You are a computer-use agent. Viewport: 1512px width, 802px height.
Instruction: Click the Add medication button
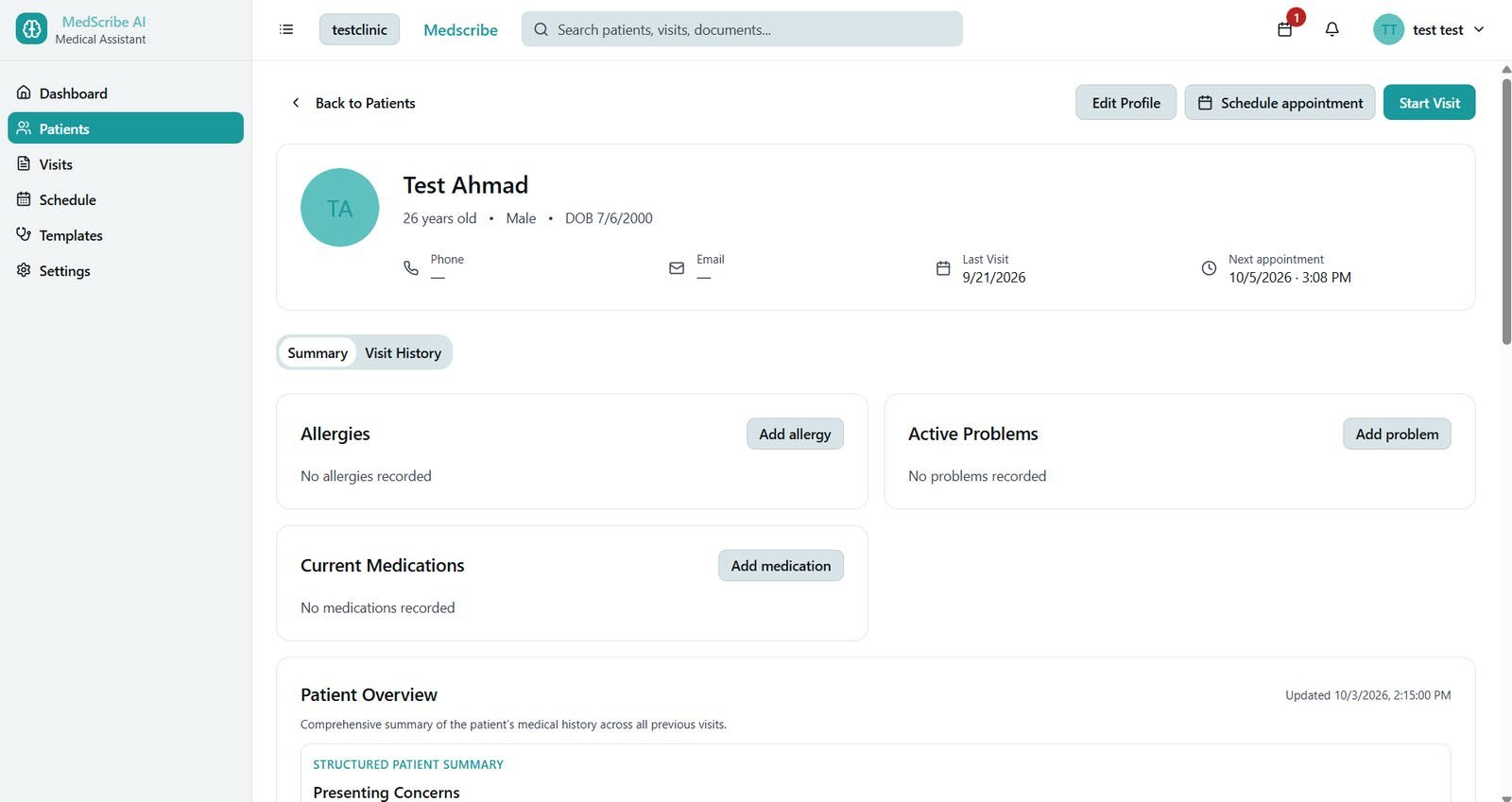(x=781, y=566)
